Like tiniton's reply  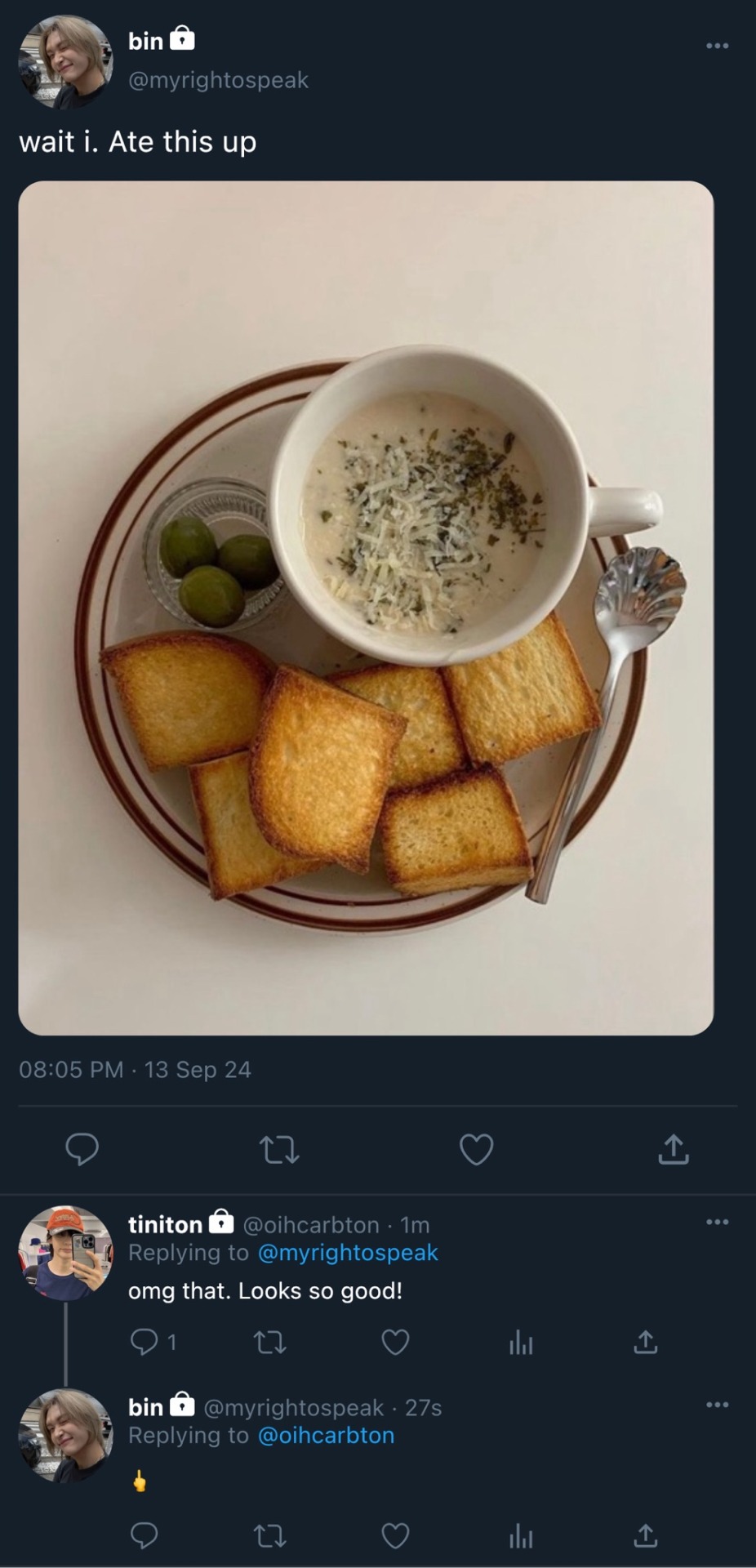[x=396, y=1342]
